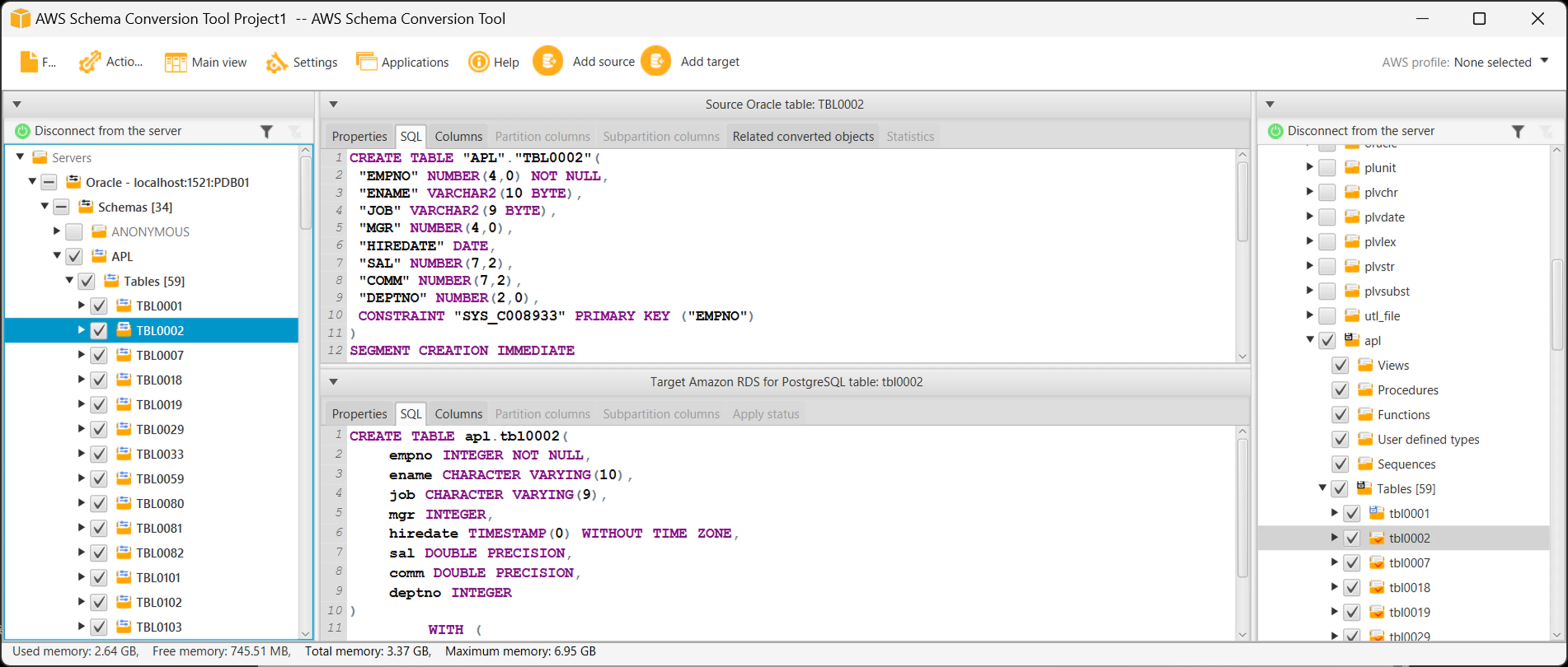
Task: Click the TBL0007 table icon
Action: pos(123,355)
